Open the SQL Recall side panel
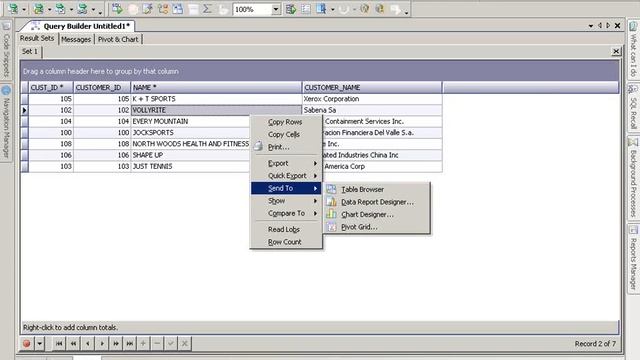This screenshot has height=360, width=640. (x=633, y=108)
